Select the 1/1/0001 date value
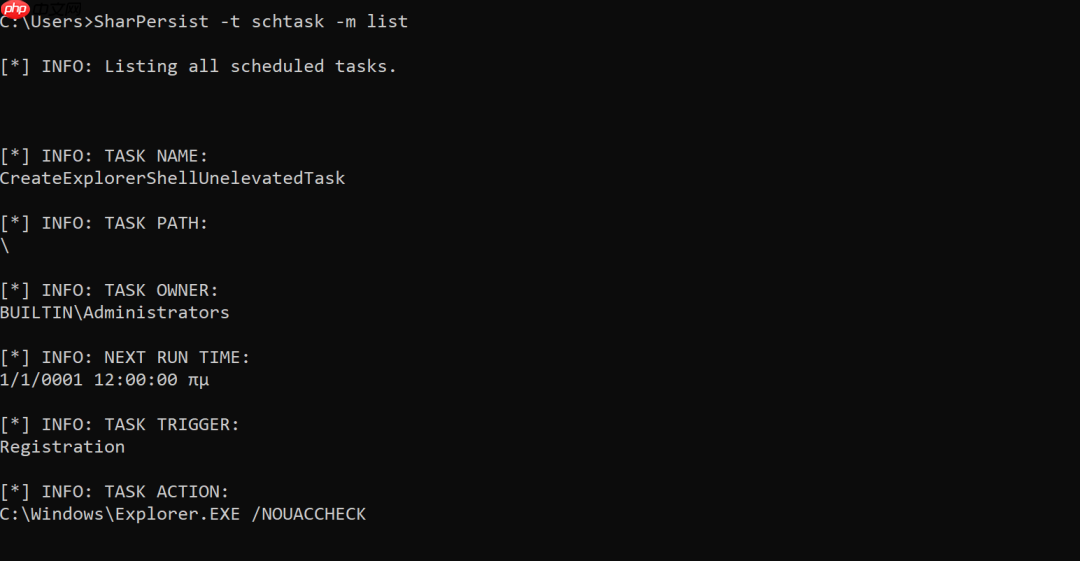The height and width of the screenshot is (561, 1080). coord(41,380)
